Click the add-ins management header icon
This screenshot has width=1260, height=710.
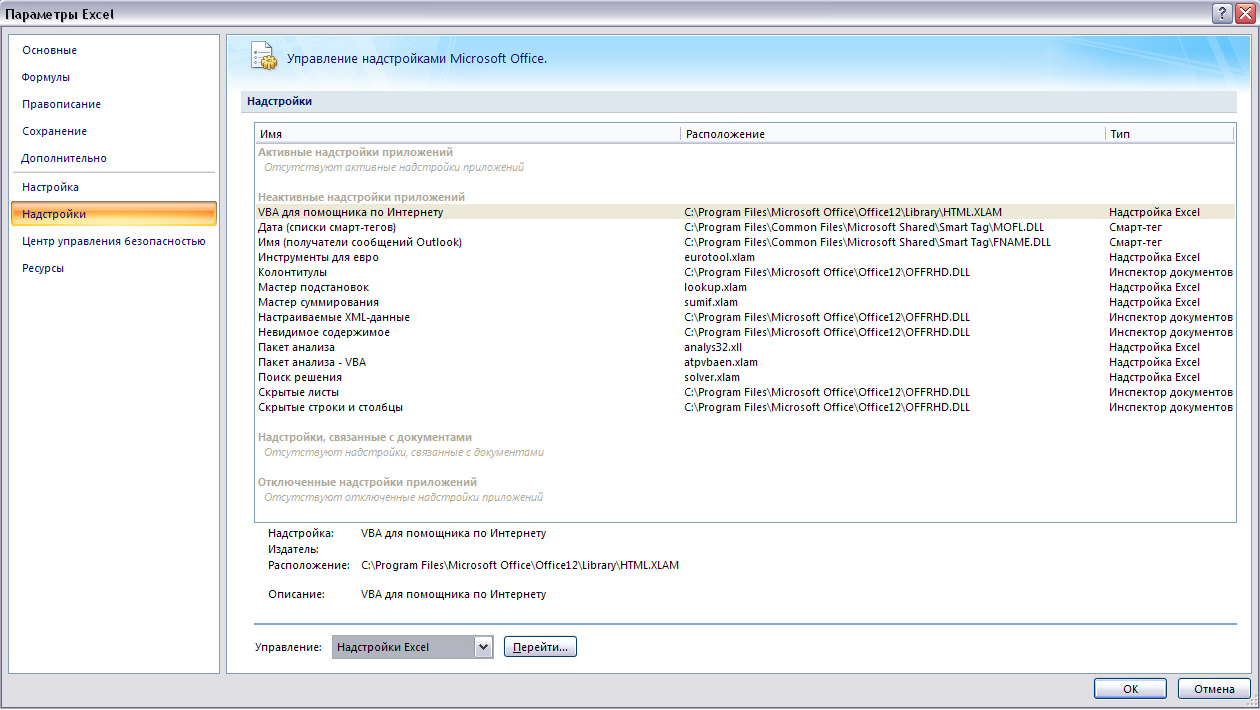pos(263,57)
